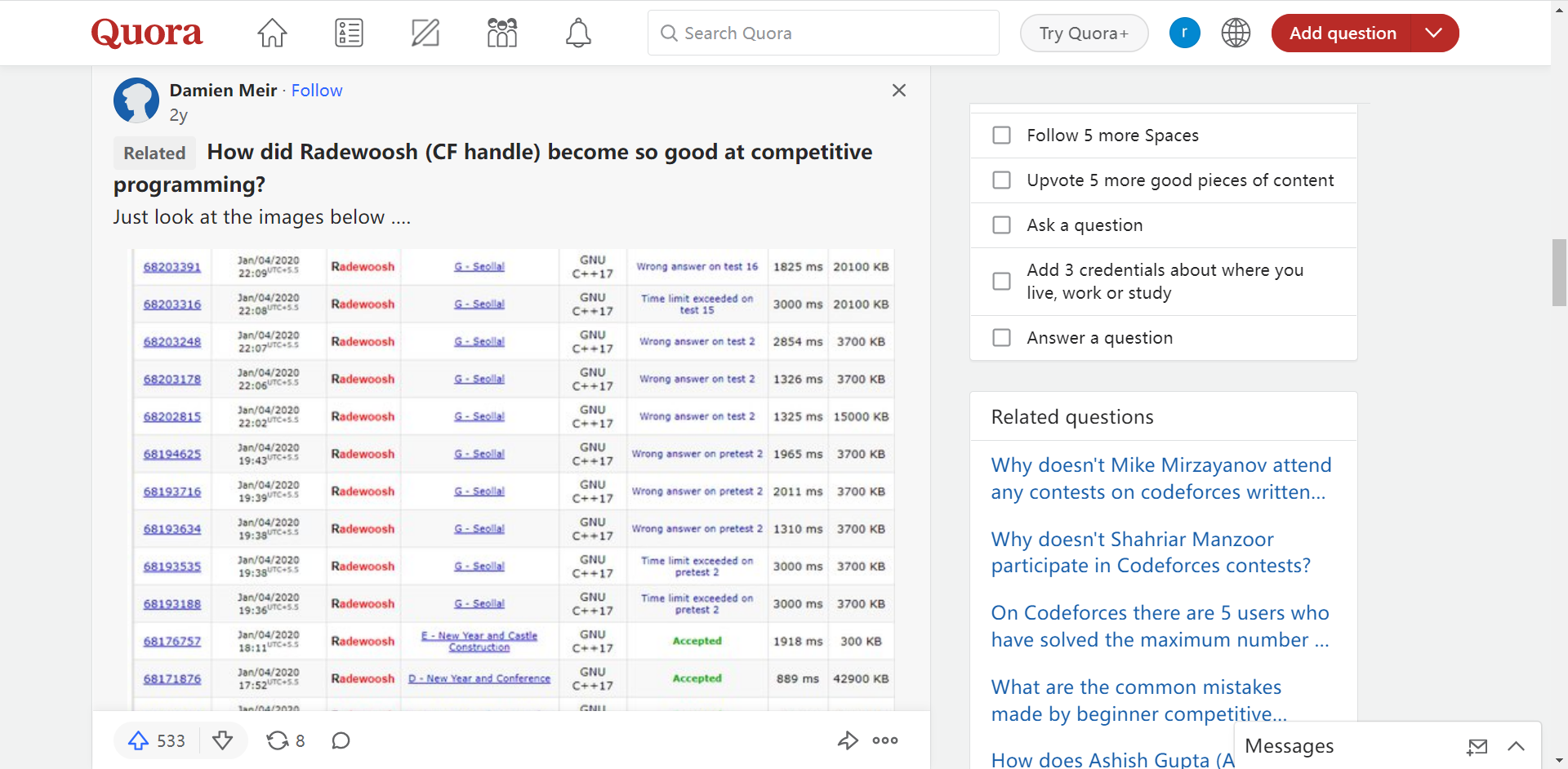Click the Add question button
Viewport: 1568px width, 769px height.
1342,33
